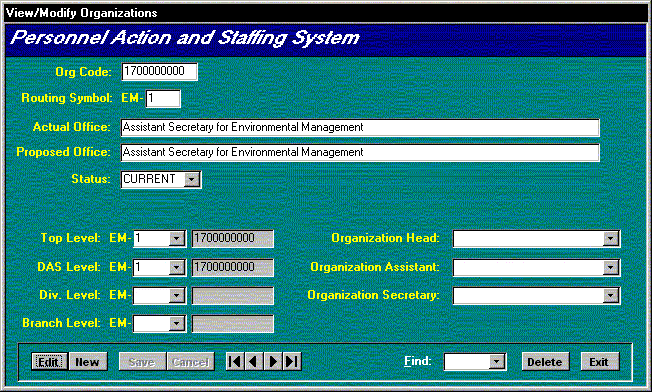Image resolution: width=652 pixels, height=392 pixels.
Task: Open the Branch Level dropdown
Action: [177, 323]
